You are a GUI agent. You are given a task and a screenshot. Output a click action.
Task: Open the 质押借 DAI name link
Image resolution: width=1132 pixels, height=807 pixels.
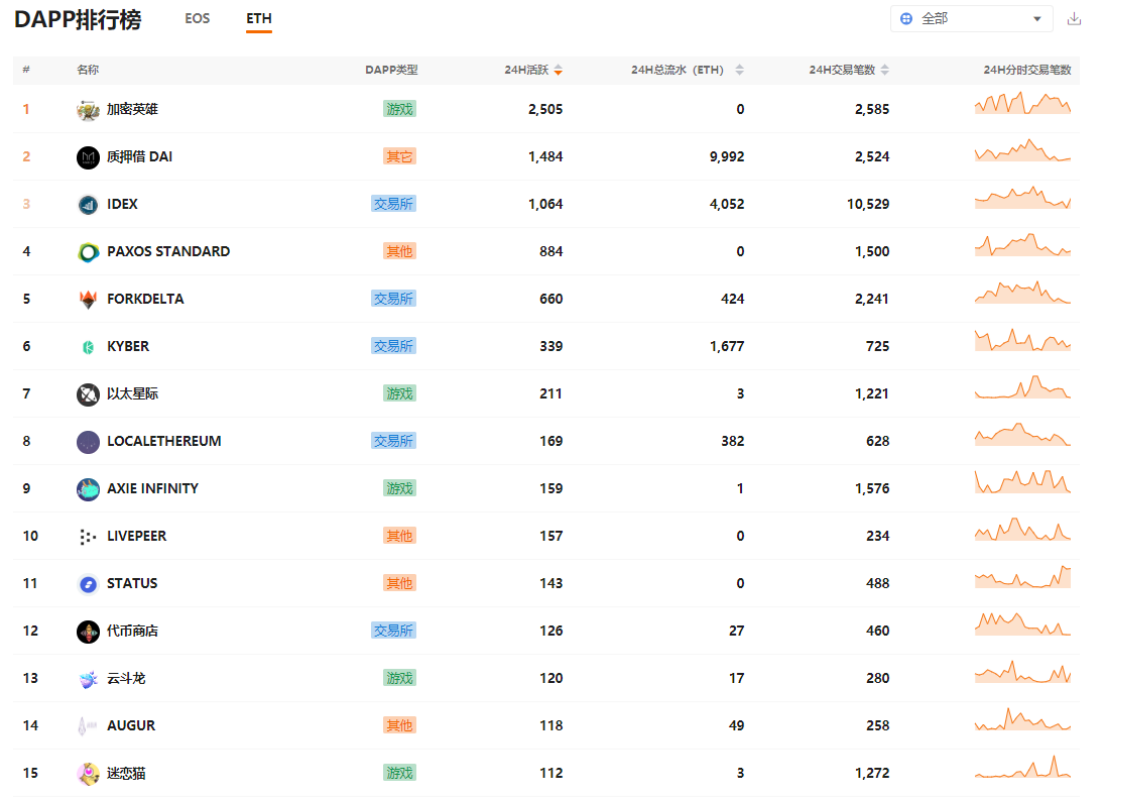pyautogui.click(x=139, y=157)
